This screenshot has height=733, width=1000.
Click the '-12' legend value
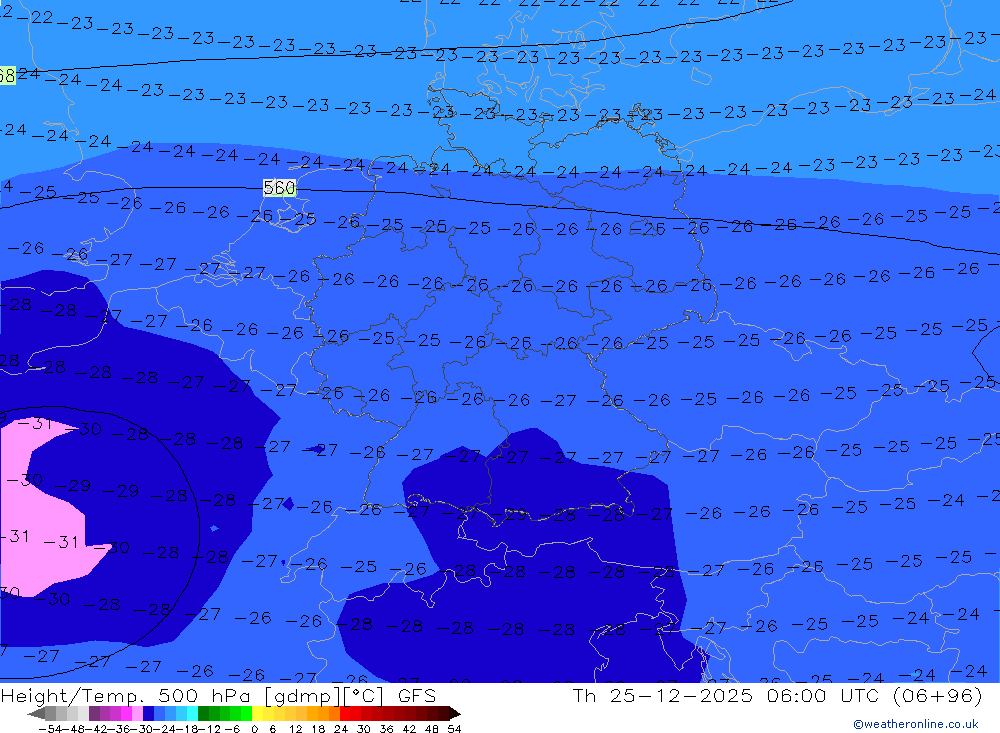click(209, 729)
